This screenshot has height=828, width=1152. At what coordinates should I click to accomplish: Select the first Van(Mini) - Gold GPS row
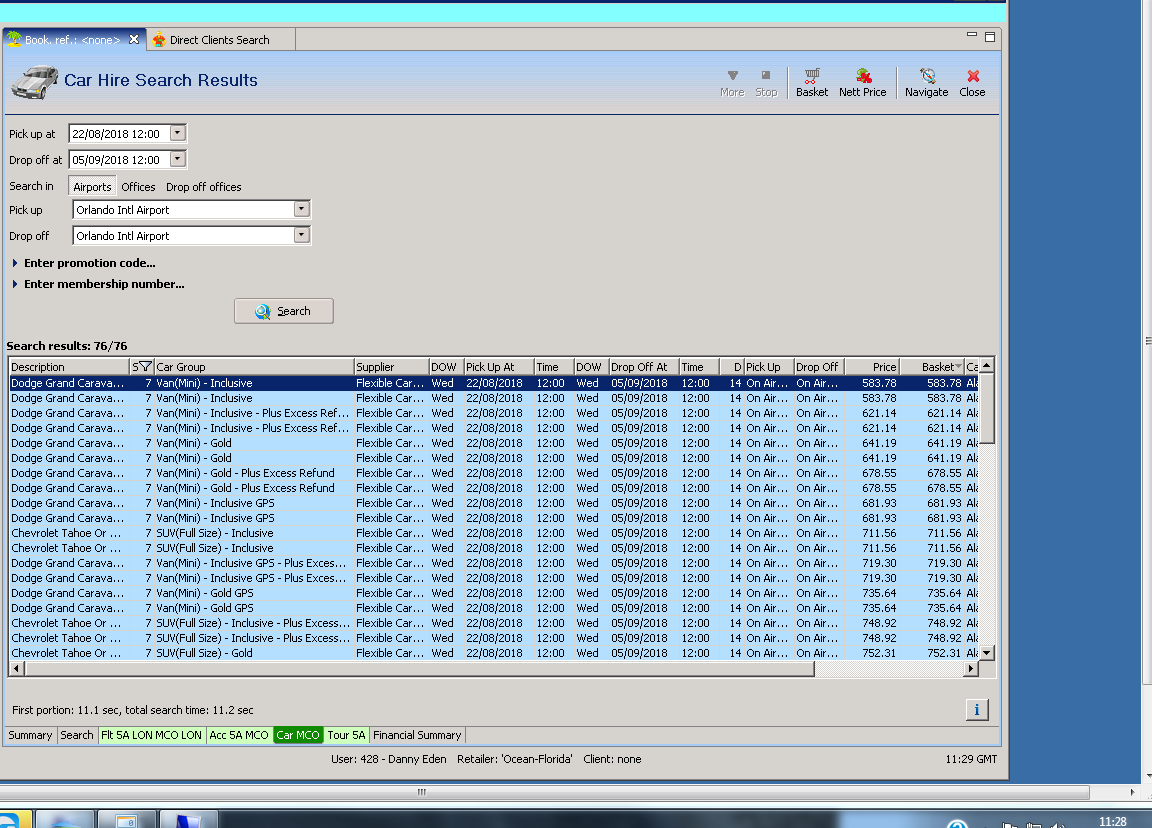pyautogui.click(x=494, y=593)
